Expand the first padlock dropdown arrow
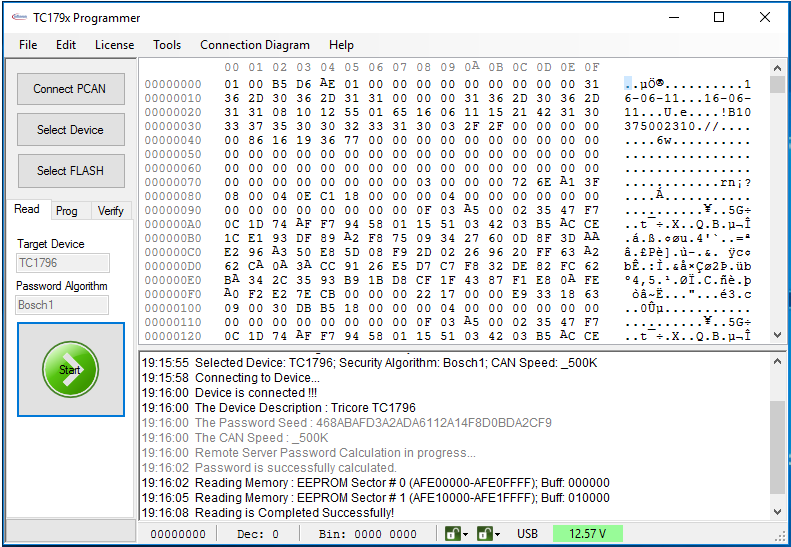The width and height of the screenshot is (791, 547). pos(465,534)
